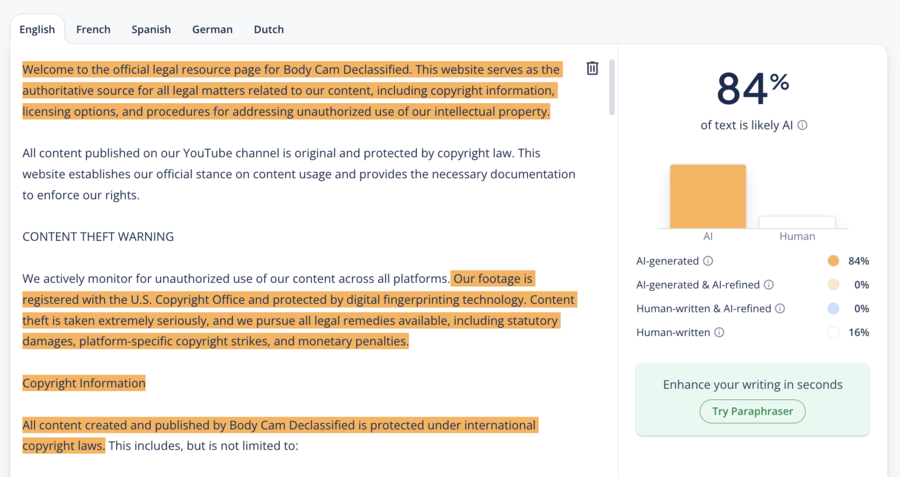900x477 pixels.
Task: Delete text with the trash icon
Action: pyautogui.click(x=592, y=68)
